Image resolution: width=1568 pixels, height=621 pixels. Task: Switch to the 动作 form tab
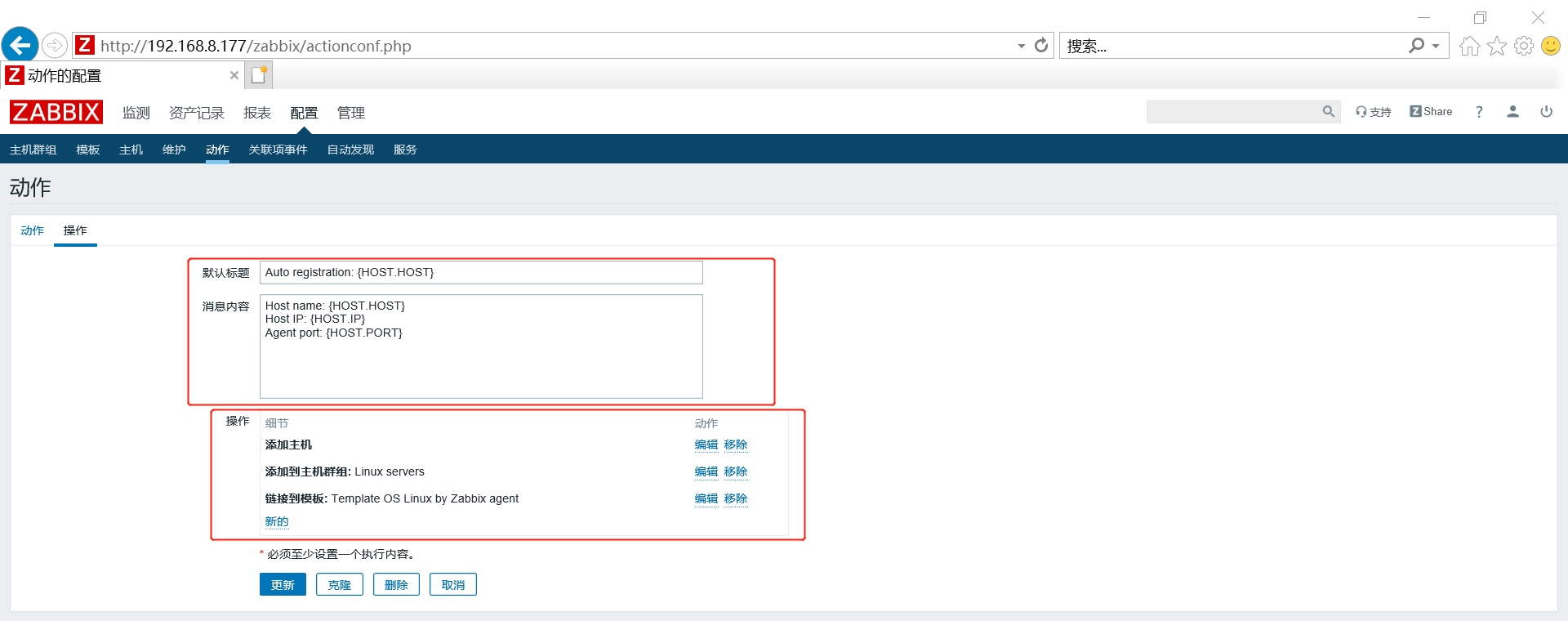tap(33, 230)
